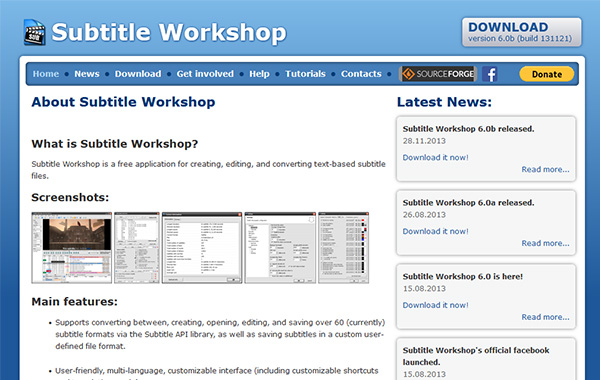
Task: Open the Download menu item
Action: 138,74
